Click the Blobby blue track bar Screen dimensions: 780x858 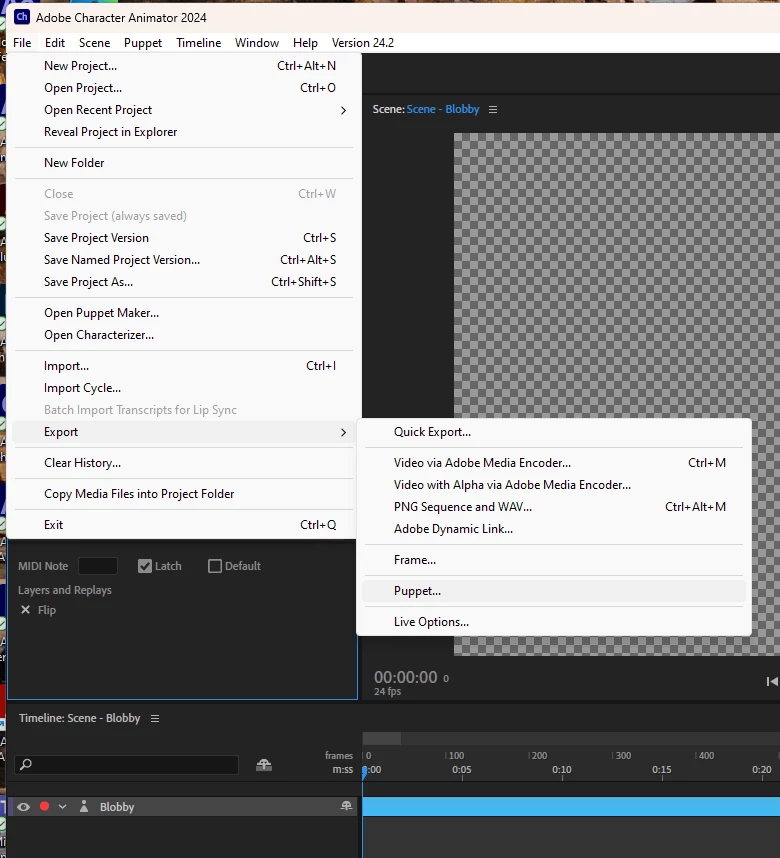coord(571,807)
